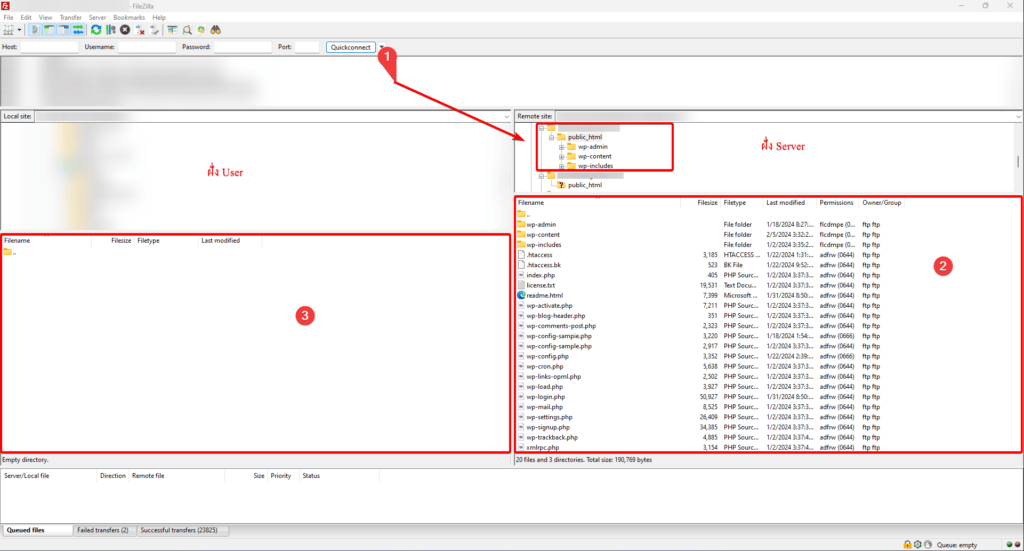Sort remote files by Last modified column
This screenshot has height=551, width=1024.
(x=786, y=203)
